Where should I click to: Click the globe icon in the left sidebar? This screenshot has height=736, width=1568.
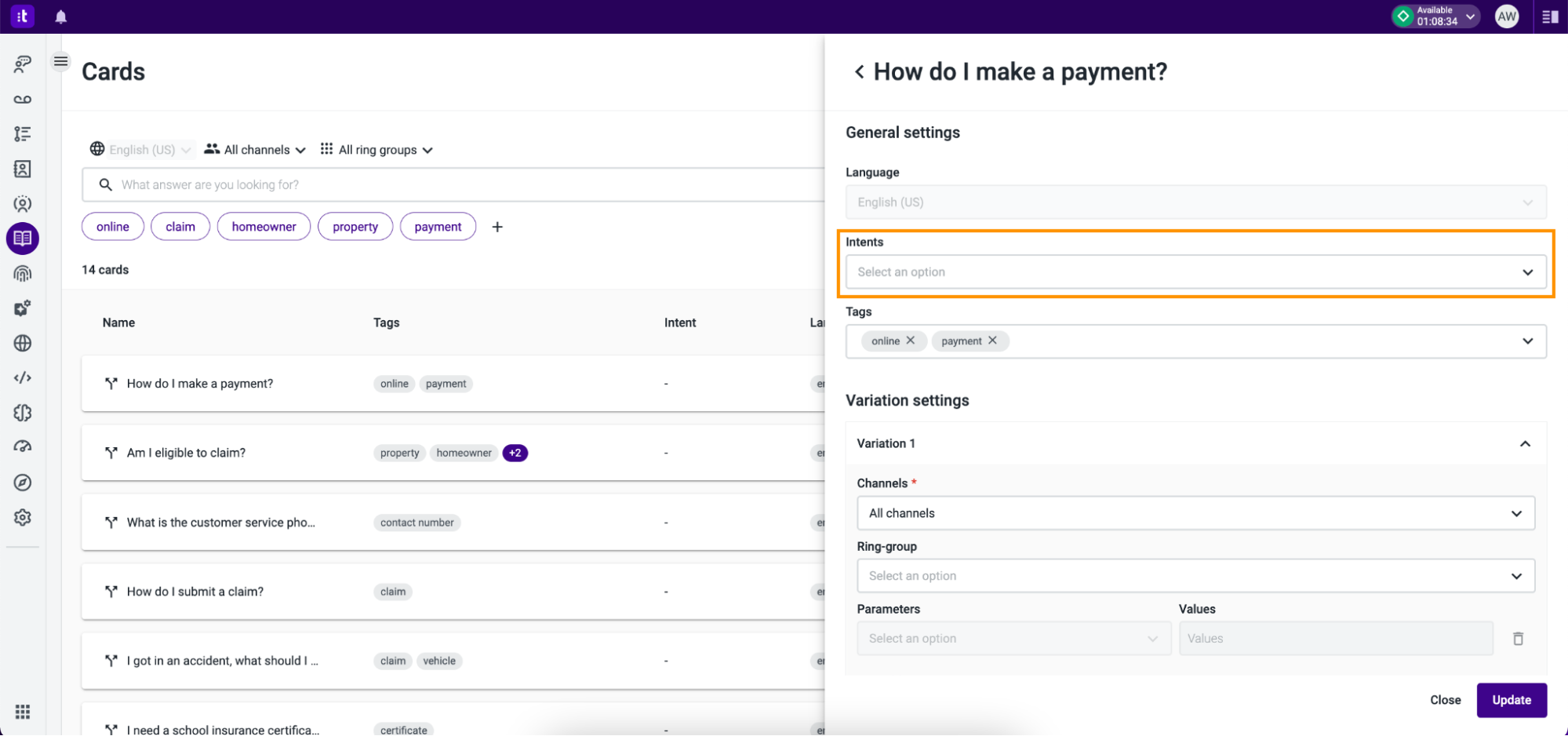(22, 343)
